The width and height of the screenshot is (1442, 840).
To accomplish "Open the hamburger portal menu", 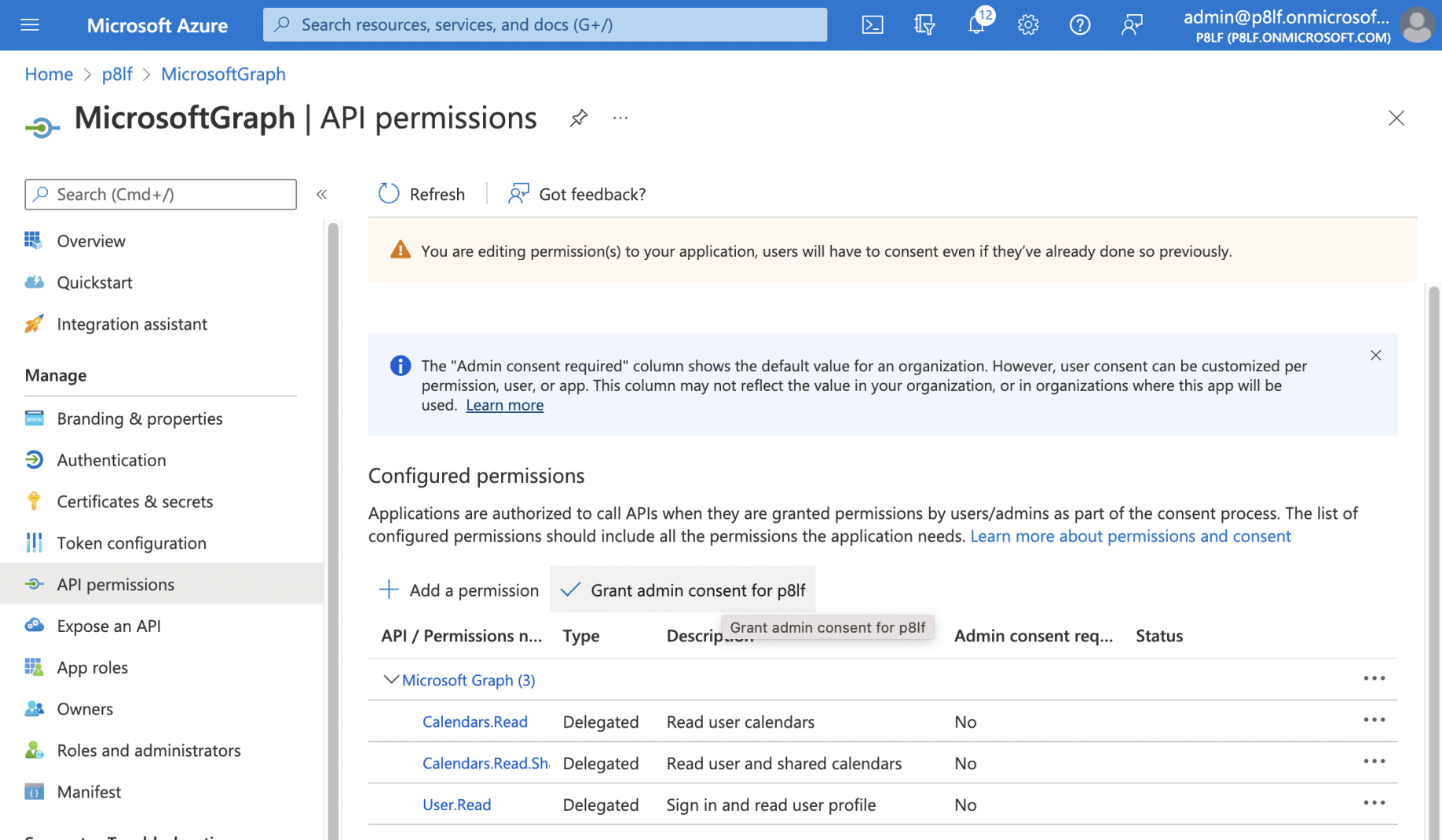I will tap(30, 25).
